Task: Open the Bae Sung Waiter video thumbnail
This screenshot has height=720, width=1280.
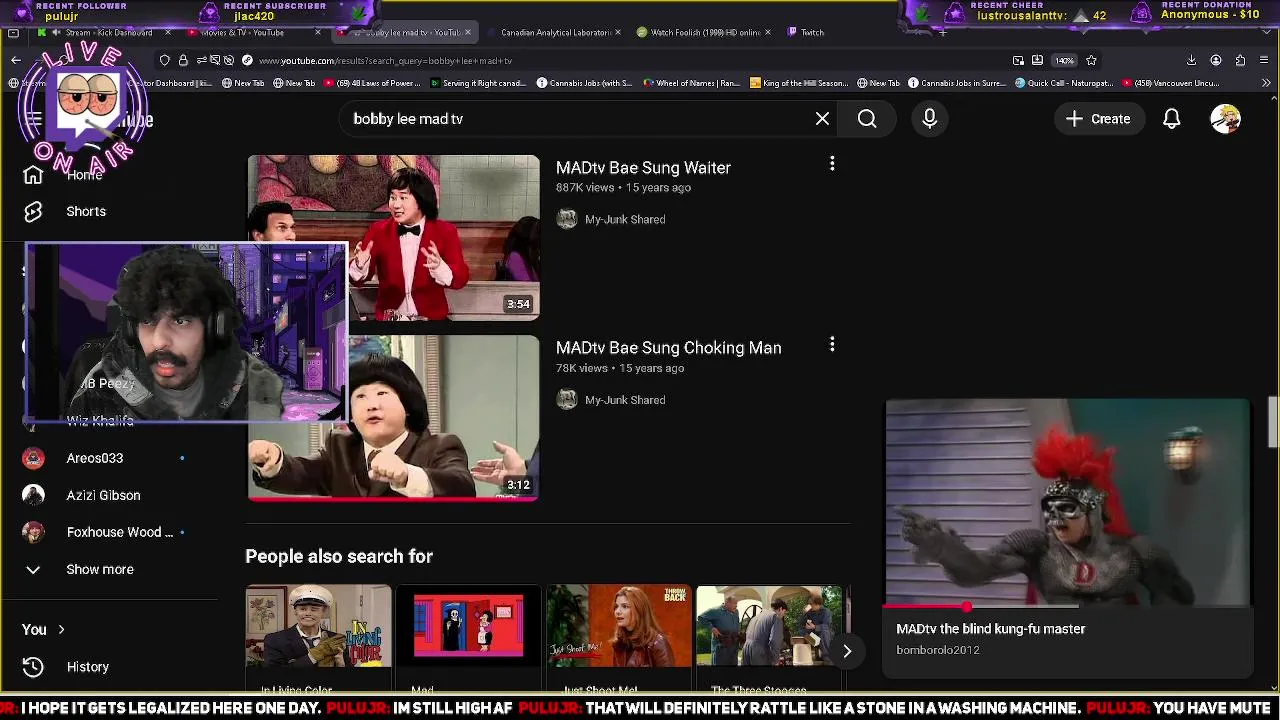Action: tap(394, 238)
